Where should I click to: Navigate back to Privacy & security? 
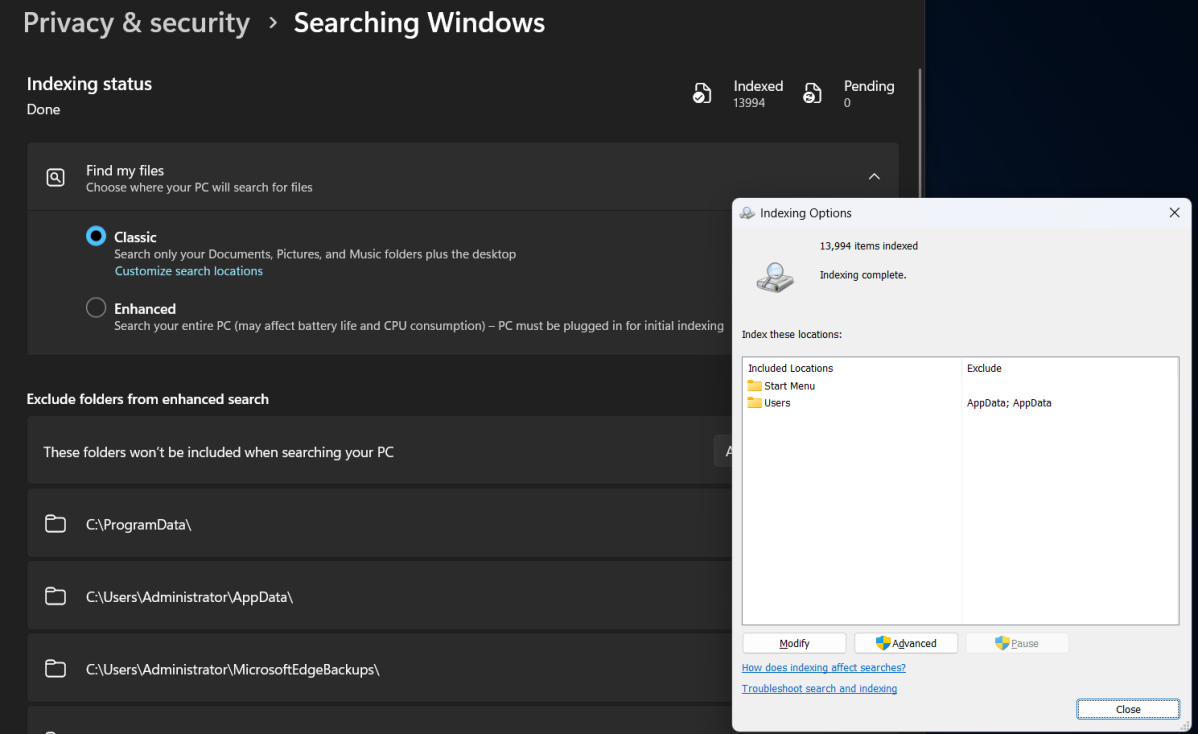[136, 22]
